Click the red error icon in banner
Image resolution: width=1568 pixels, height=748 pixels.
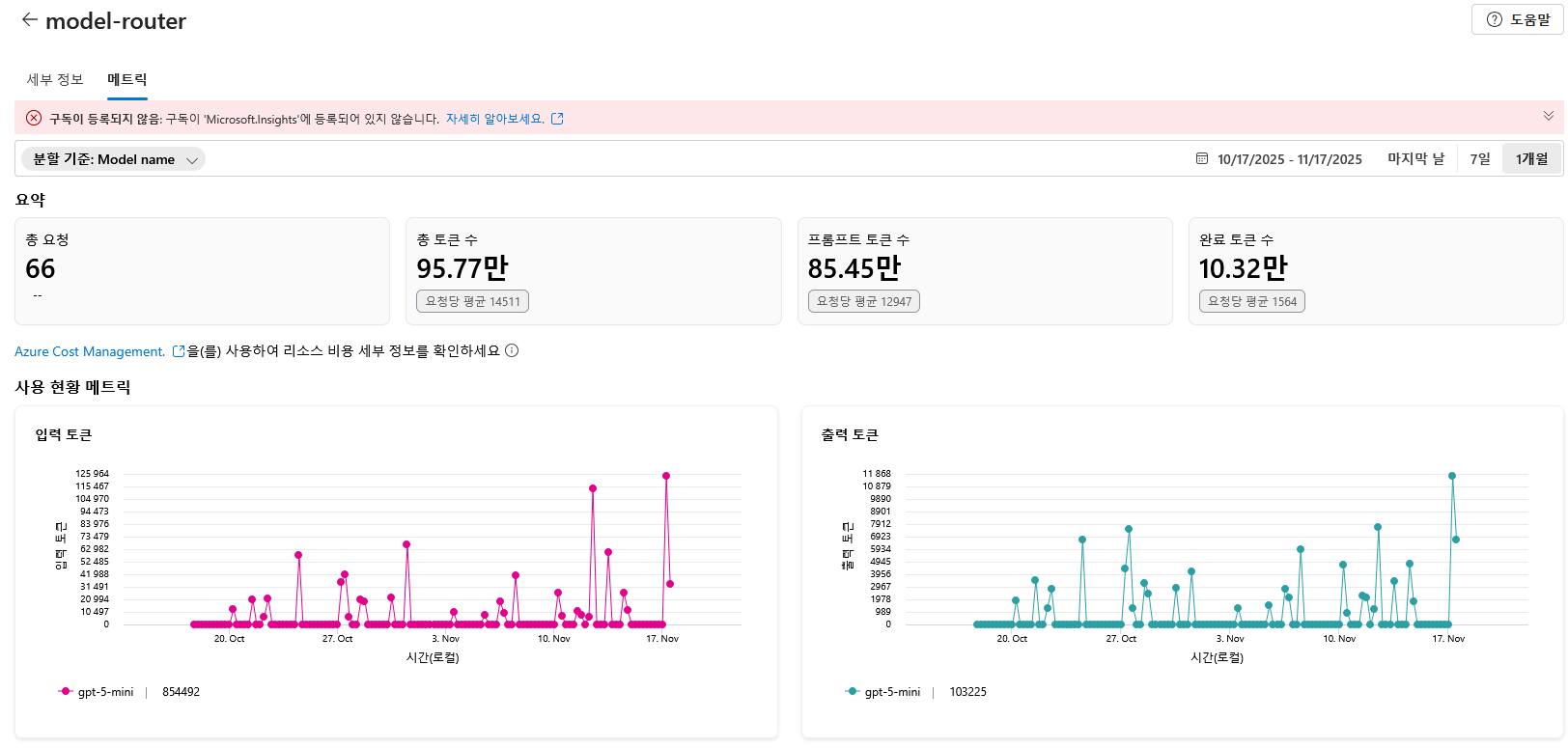(x=34, y=118)
